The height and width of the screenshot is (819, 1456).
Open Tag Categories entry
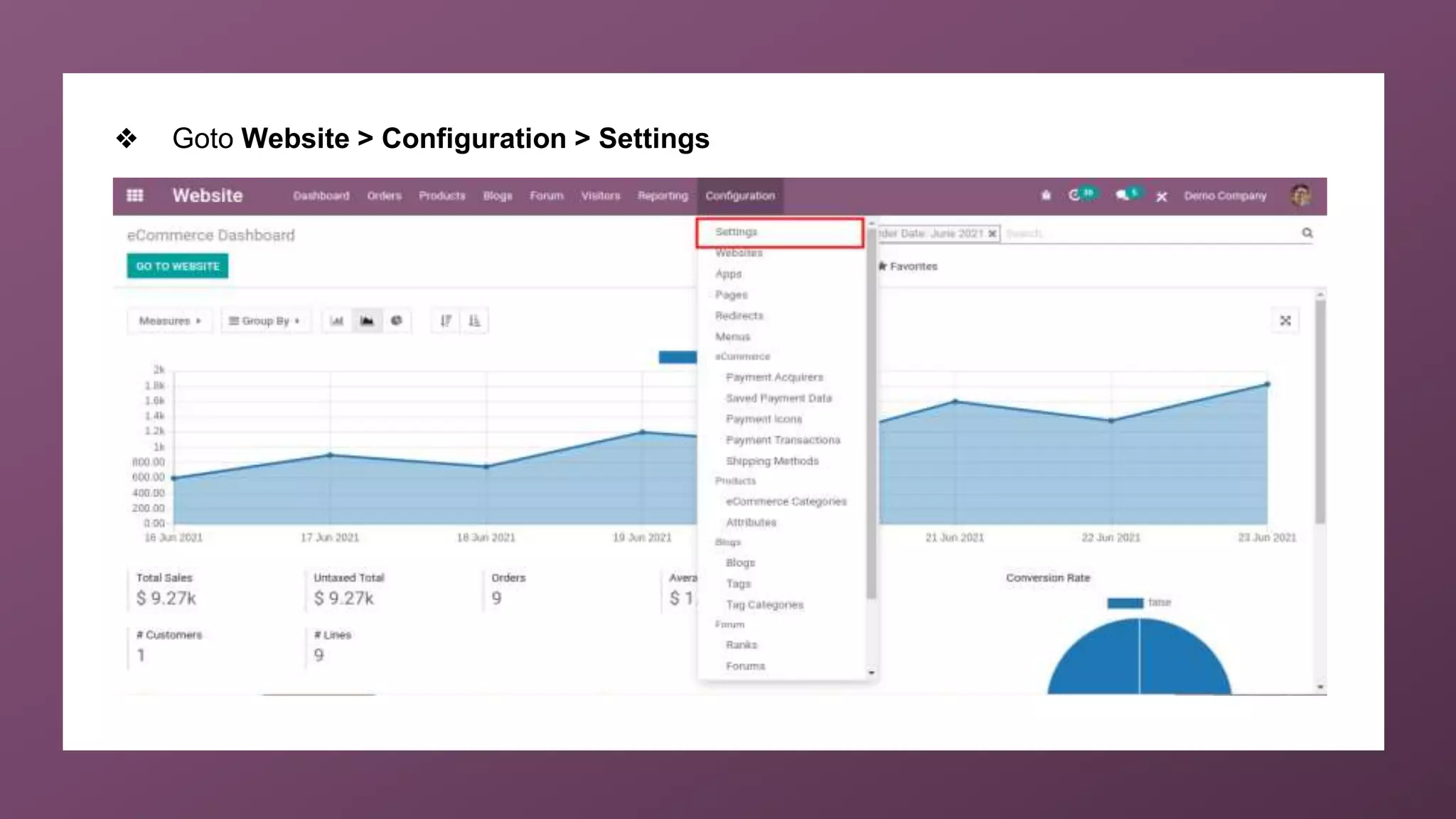[764, 604]
